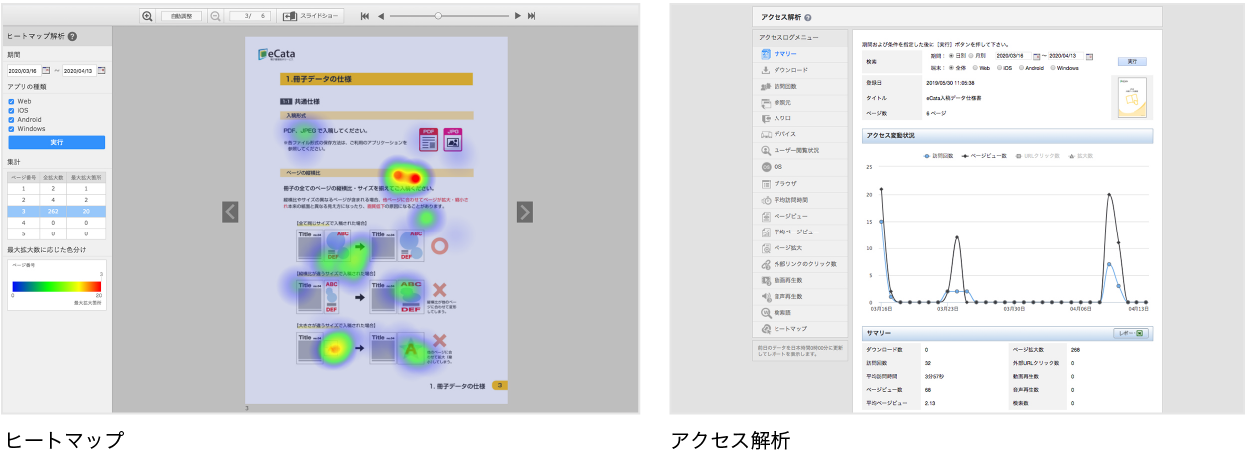Click the zoom out magnifier icon
1248x464 pixels.
(x=215, y=16)
